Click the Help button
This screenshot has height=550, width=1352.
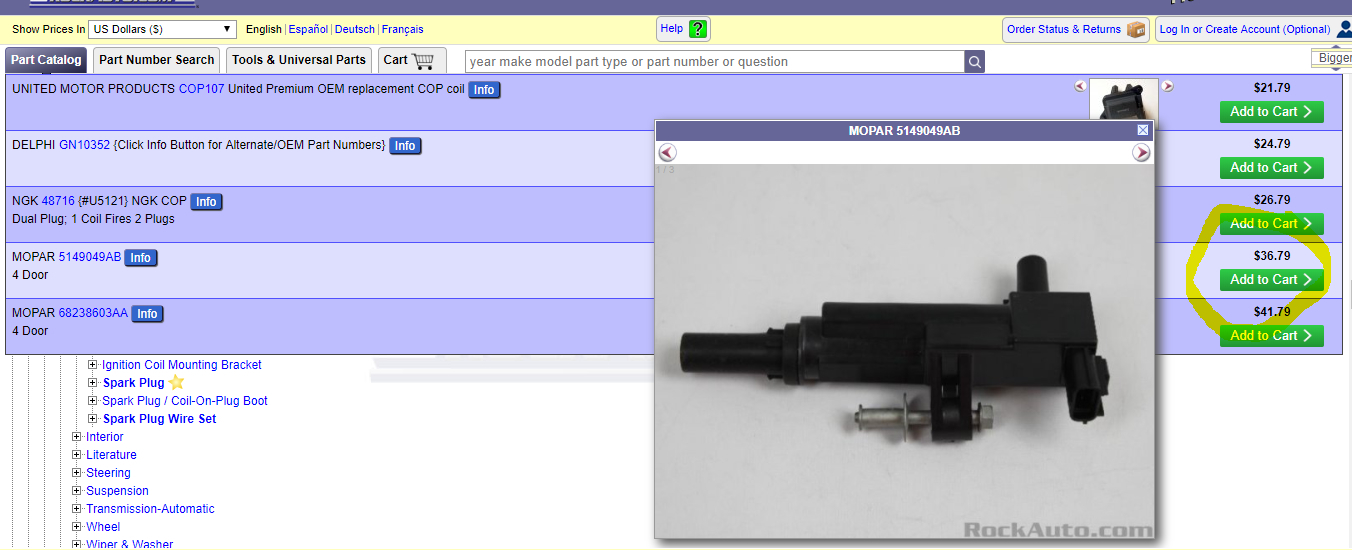pos(684,29)
